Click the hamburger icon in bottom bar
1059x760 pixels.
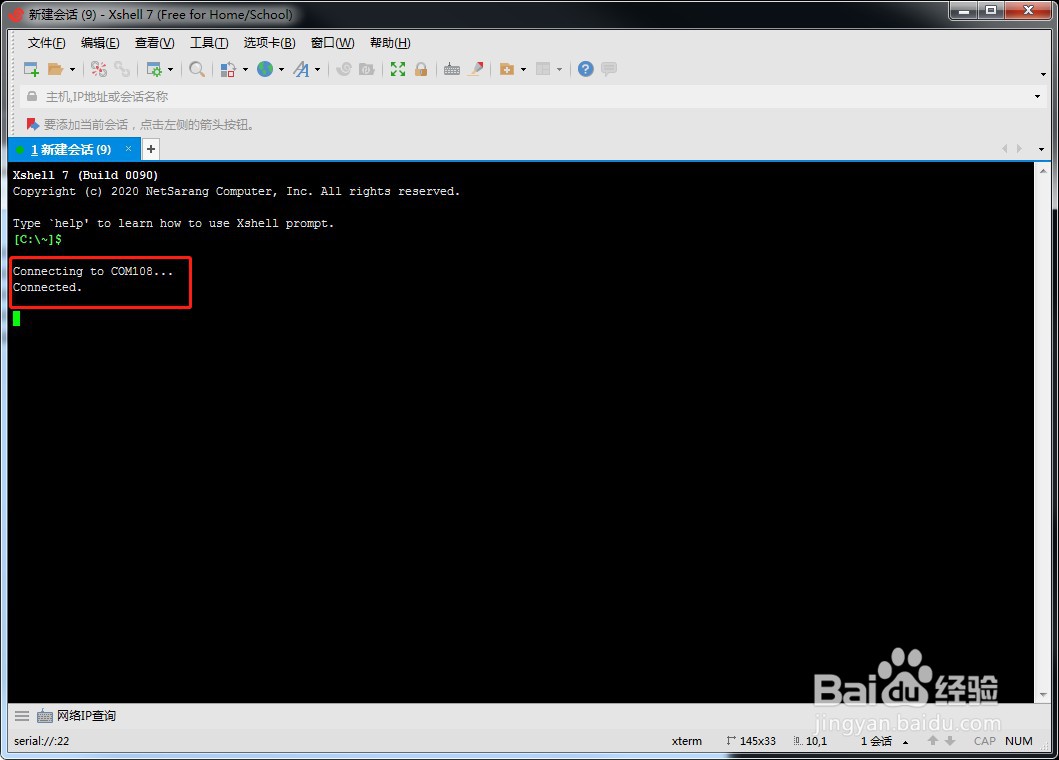coord(22,715)
